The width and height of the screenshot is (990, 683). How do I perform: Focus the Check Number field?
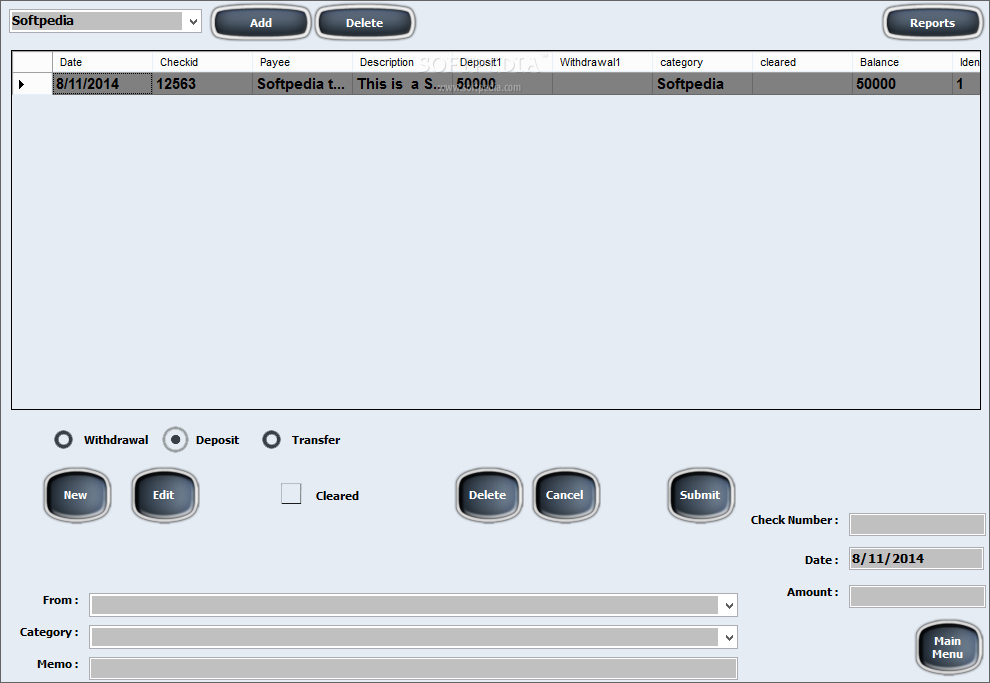coord(917,524)
